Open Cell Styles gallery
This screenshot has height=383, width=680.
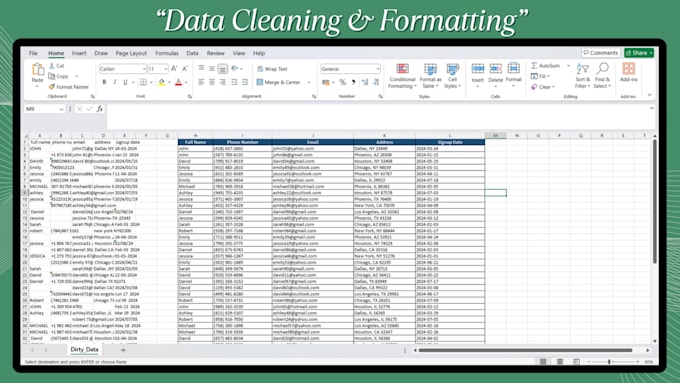tap(452, 75)
